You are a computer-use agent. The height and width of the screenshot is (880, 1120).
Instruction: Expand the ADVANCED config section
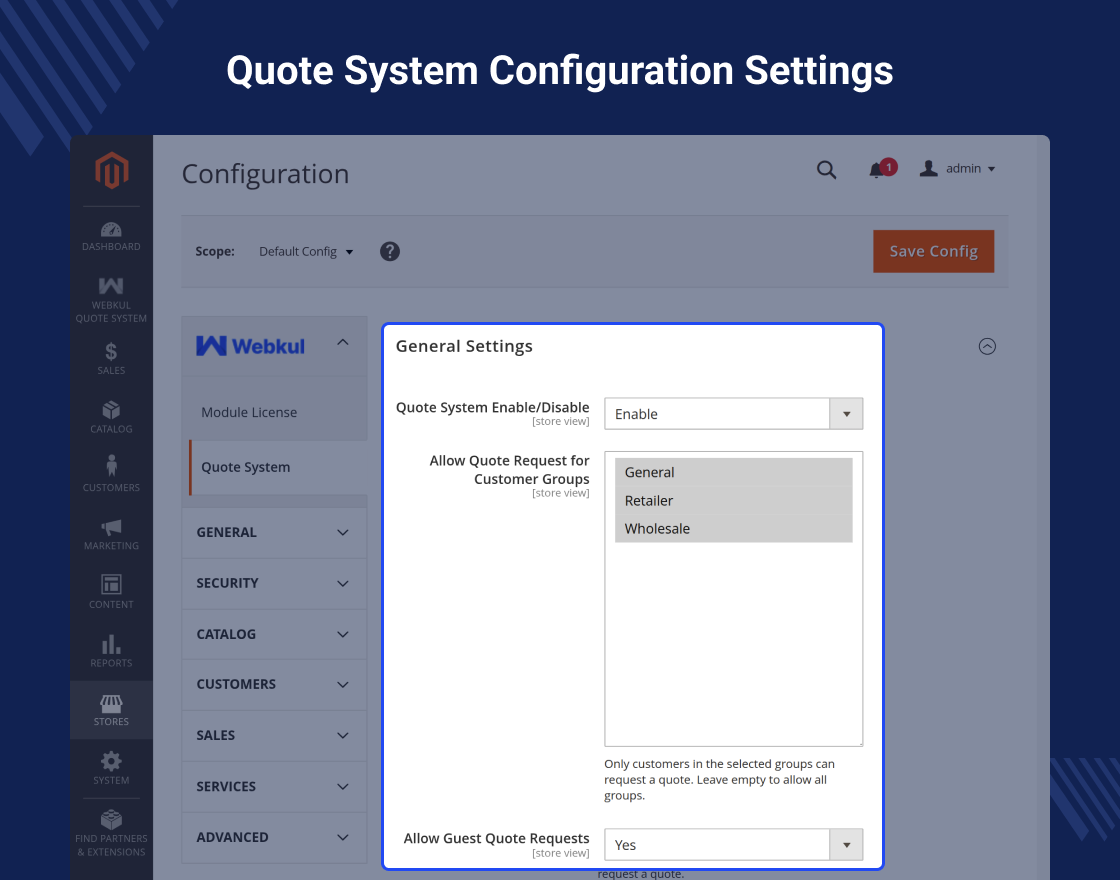274,837
